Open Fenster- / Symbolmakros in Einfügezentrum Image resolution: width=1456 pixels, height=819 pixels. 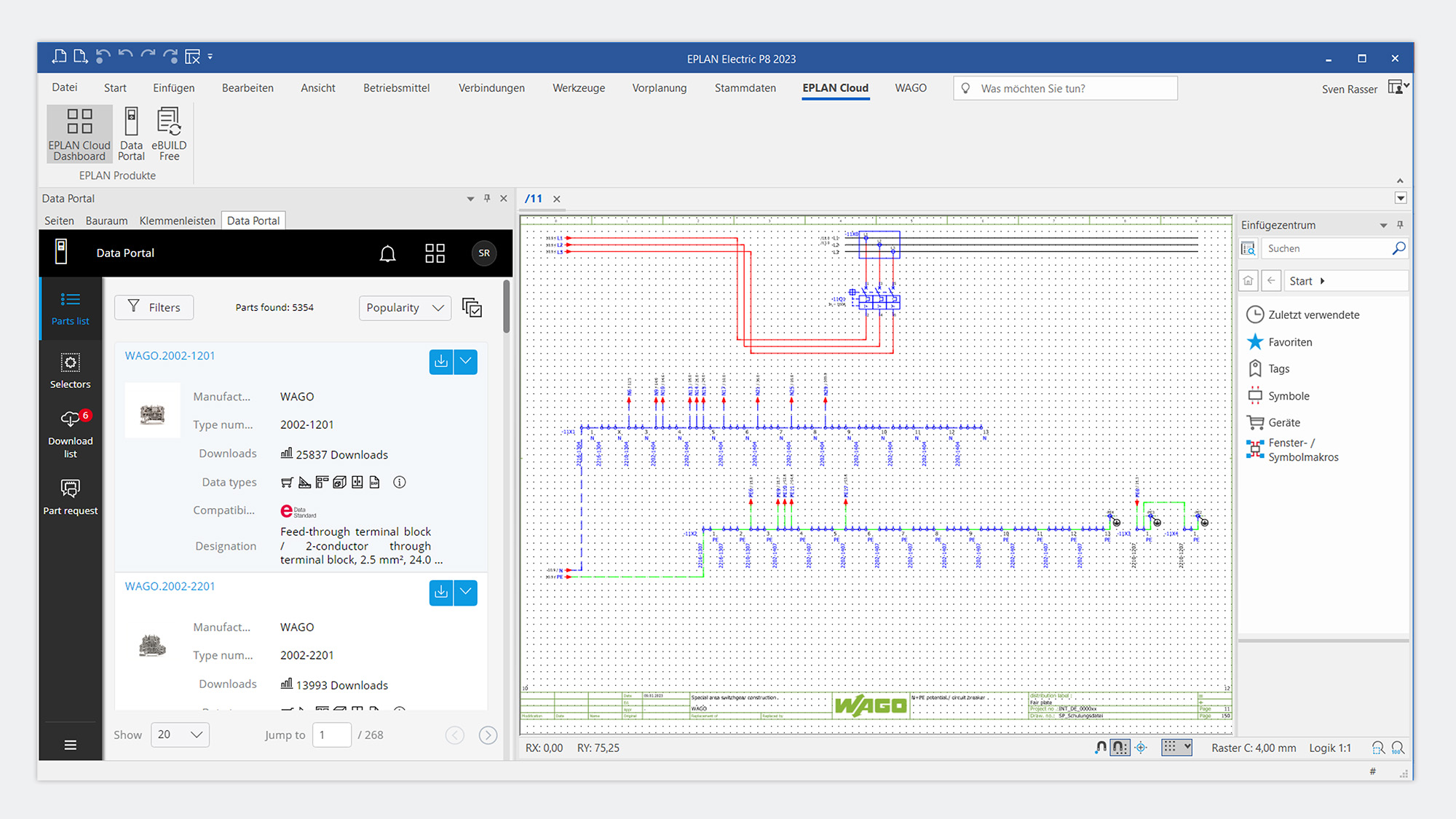(x=1293, y=450)
